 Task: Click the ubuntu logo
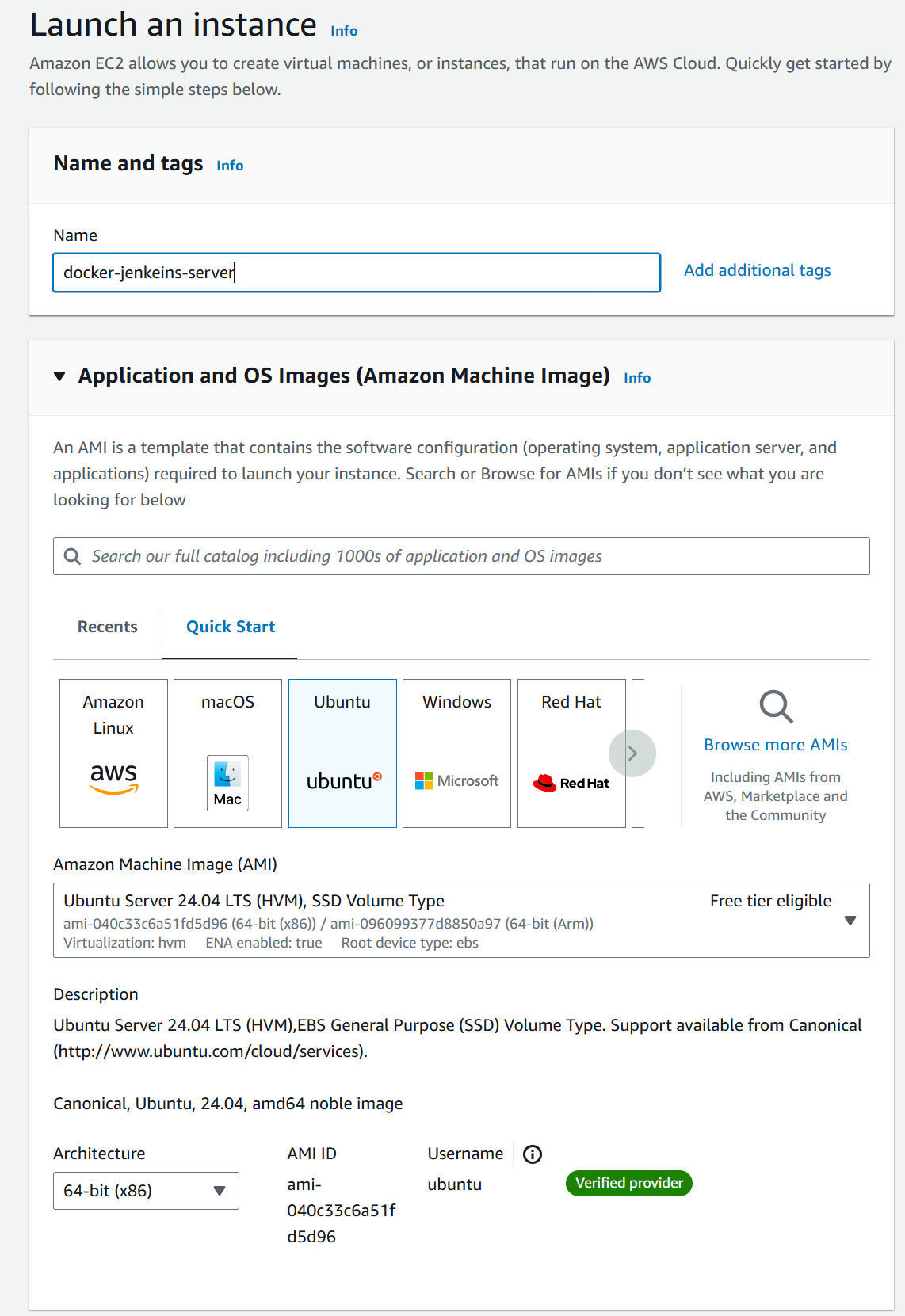click(x=344, y=781)
